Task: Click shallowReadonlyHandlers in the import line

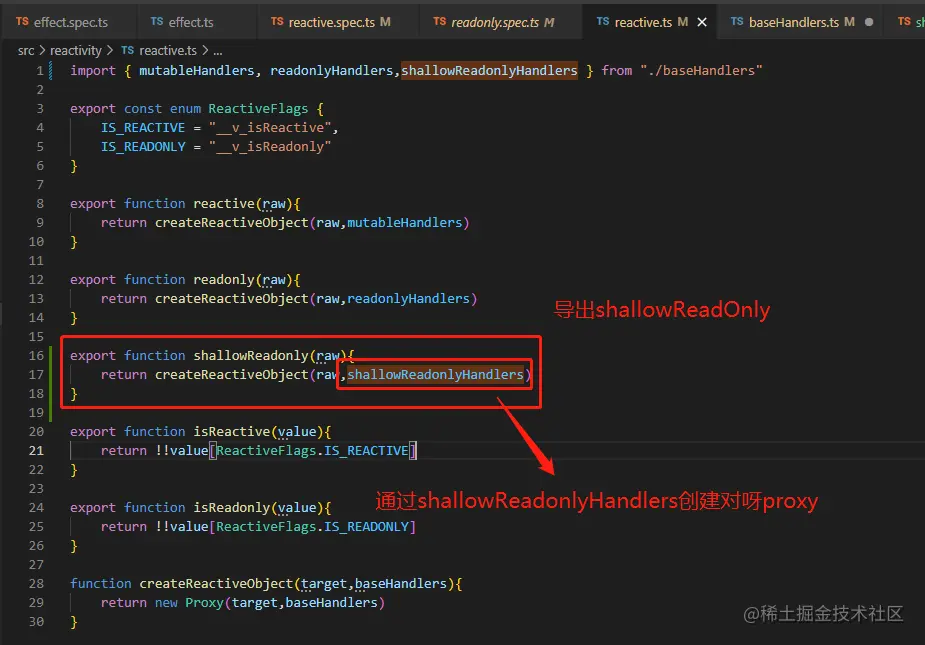Action: [x=489, y=71]
